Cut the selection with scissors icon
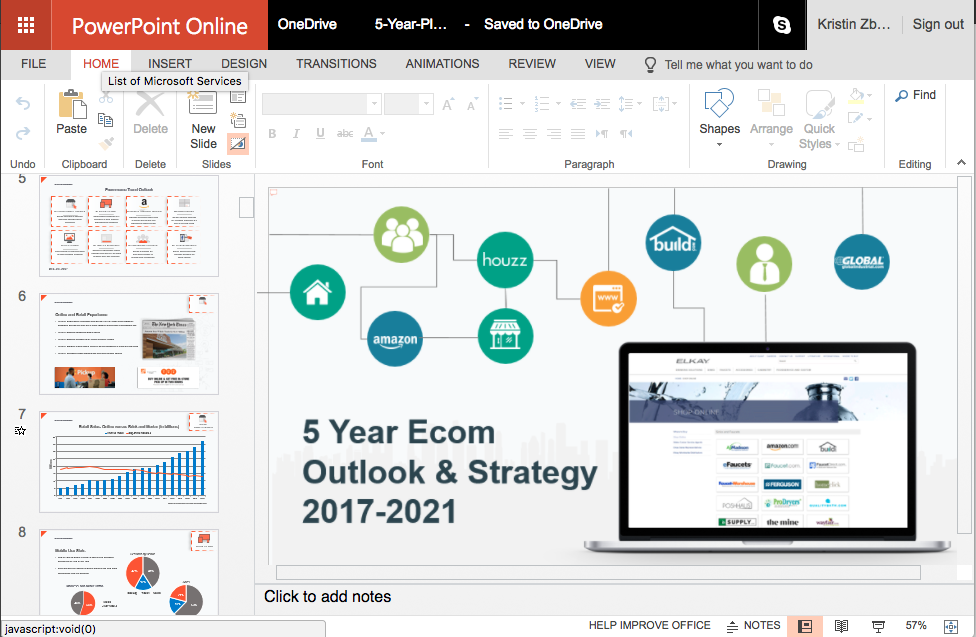The height and width of the screenshot is (637, 976). 106,98
